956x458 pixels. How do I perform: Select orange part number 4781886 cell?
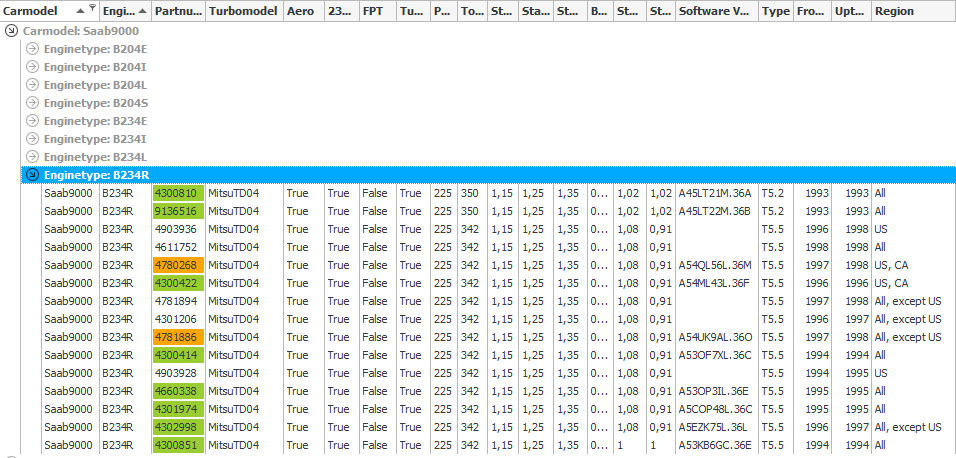pyautogui.click(x=178, y=337)
